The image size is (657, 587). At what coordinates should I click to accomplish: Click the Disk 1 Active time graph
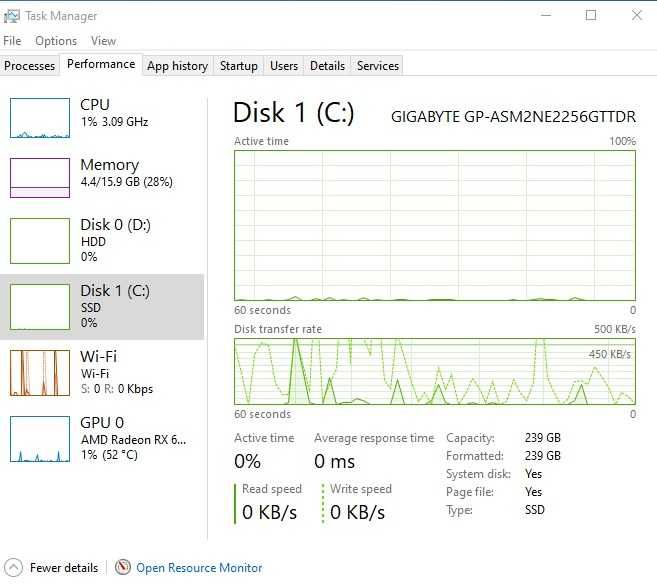pos(434,225)
